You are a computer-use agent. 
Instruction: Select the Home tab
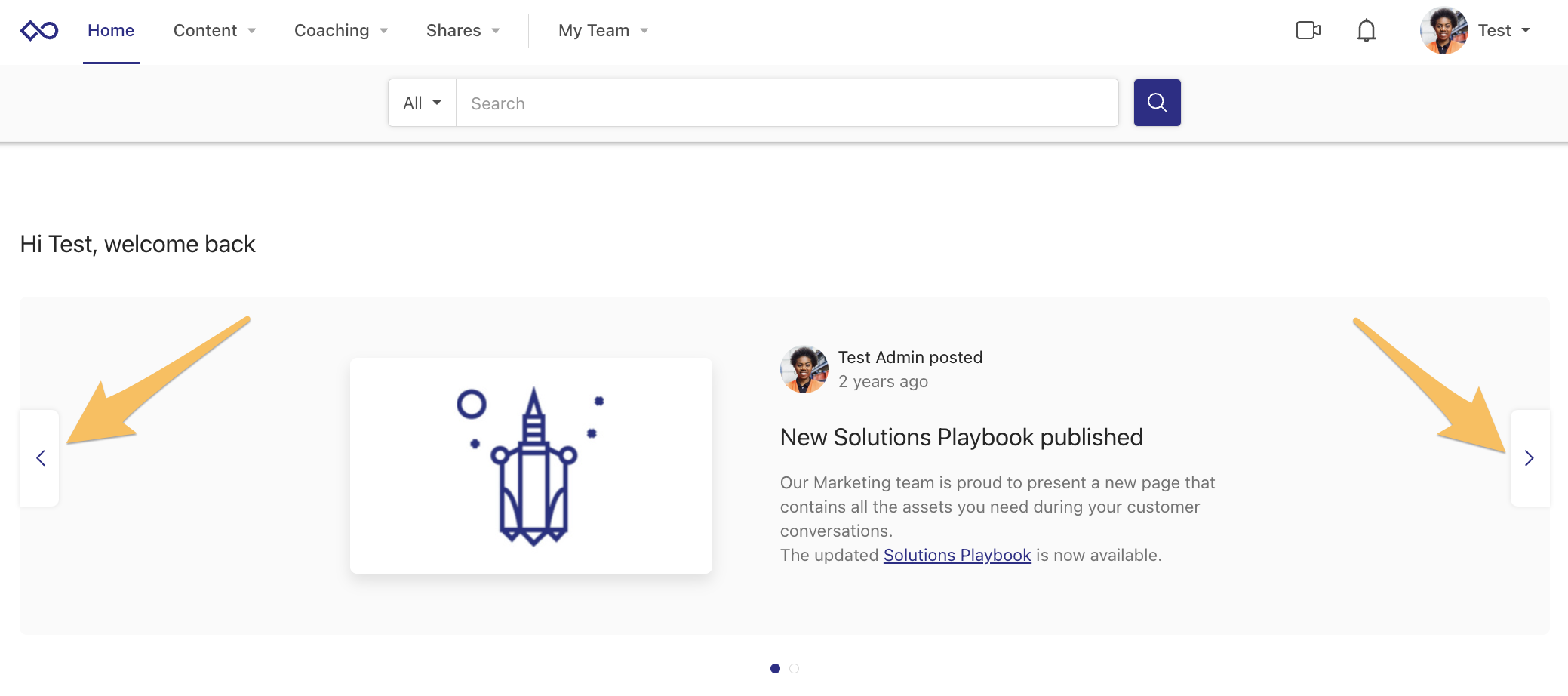(x=111, y=31)
